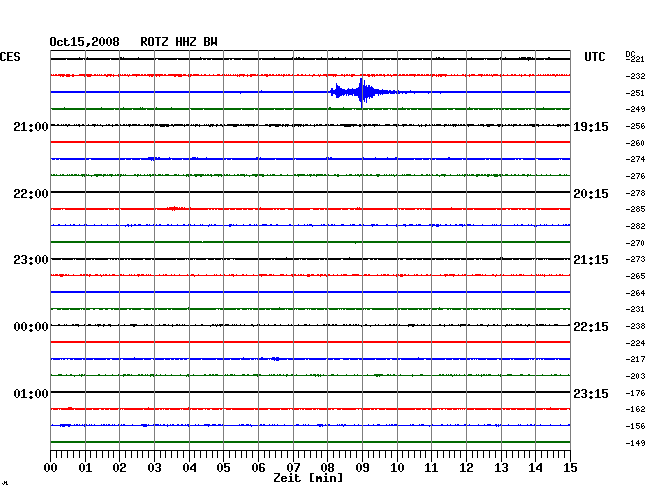Click DC offset value -273
The width and height of the screenshot is (650, 494).
click(x=635, y=259)
